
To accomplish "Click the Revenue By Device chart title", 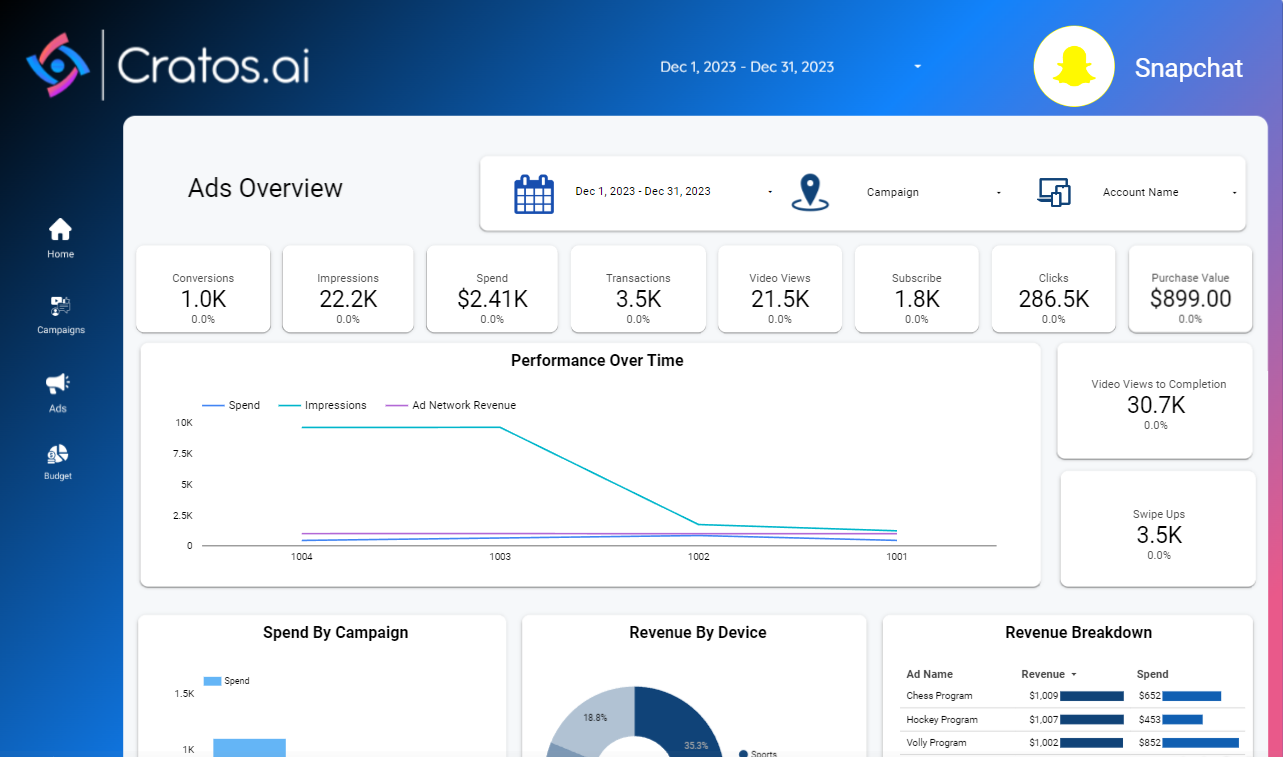I will (698, 633).
